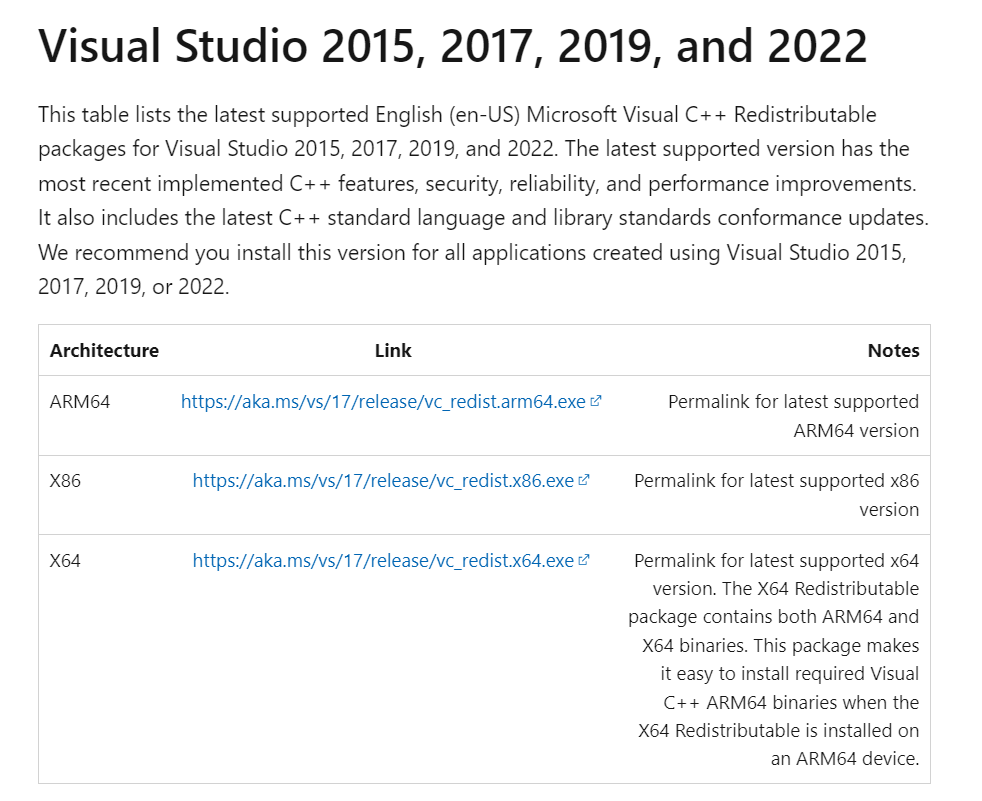
Task: Open the X86 vc_redist.x86.exe download link
Action: pos(383,480)
